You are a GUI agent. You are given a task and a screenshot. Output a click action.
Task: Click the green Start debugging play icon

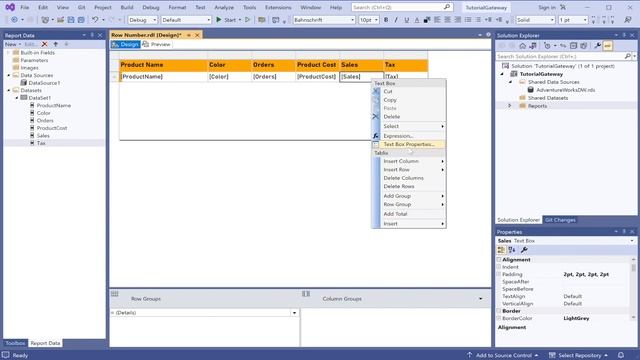tap(219, 20)
